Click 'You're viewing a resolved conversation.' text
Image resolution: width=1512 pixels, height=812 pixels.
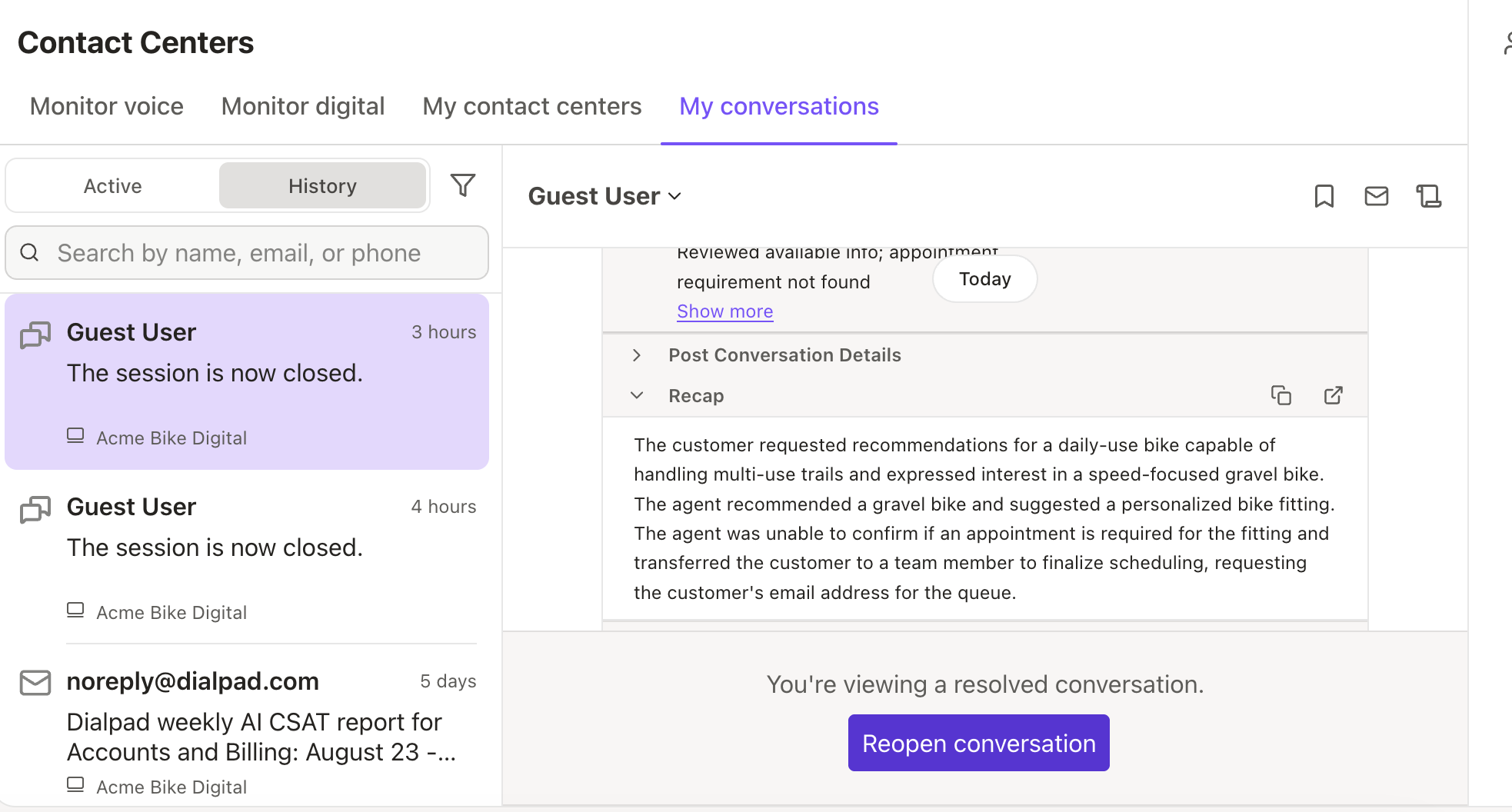tap(985, 684)
